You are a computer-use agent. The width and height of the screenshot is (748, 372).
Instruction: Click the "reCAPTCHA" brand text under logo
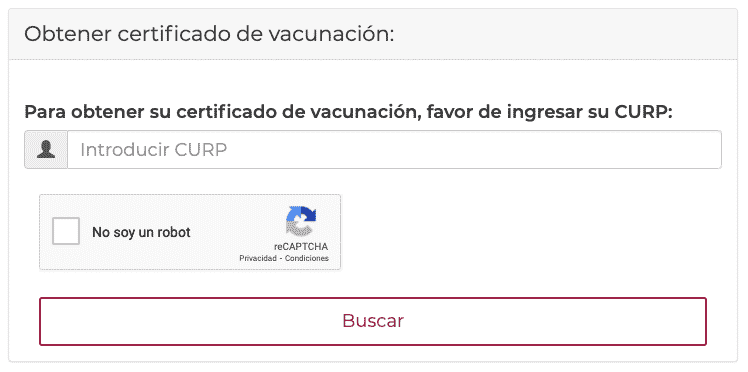301,247
